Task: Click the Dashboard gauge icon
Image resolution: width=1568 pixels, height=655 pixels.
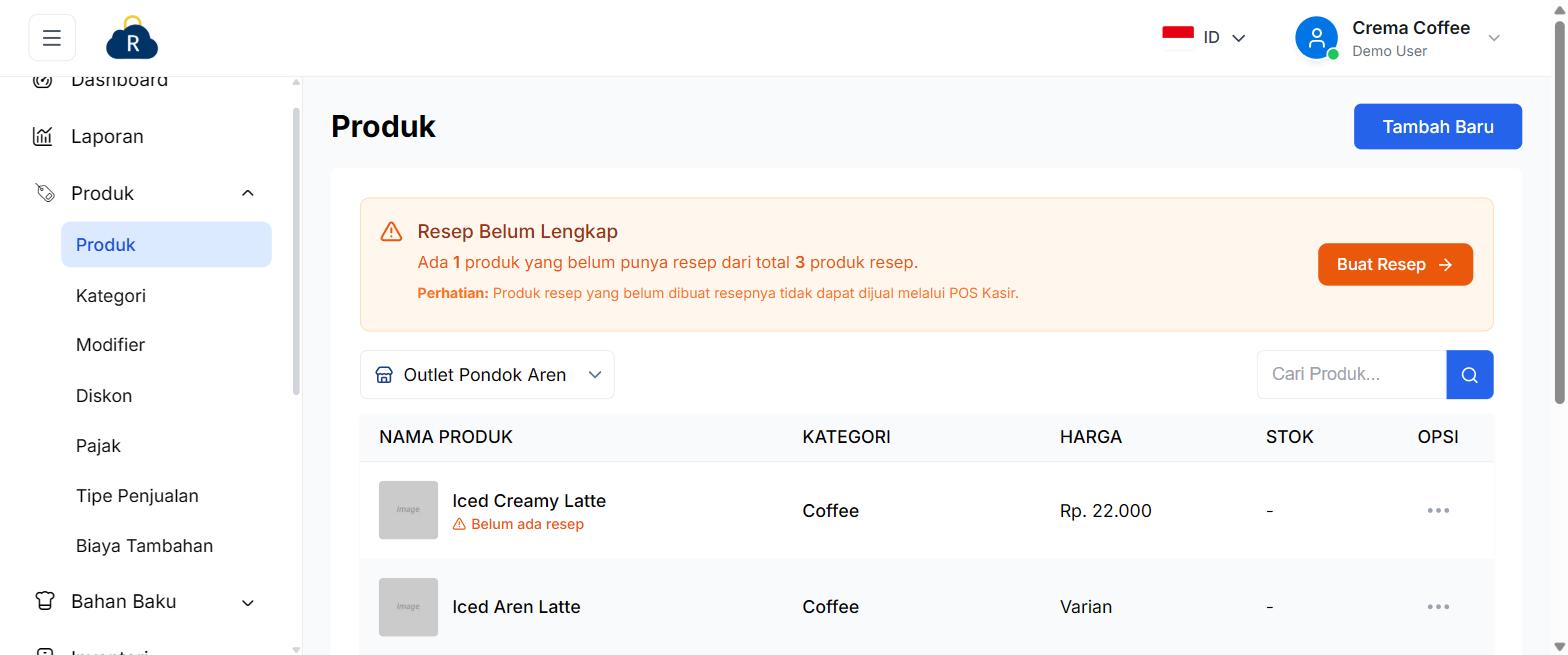Action: click(x=43, y=81)
